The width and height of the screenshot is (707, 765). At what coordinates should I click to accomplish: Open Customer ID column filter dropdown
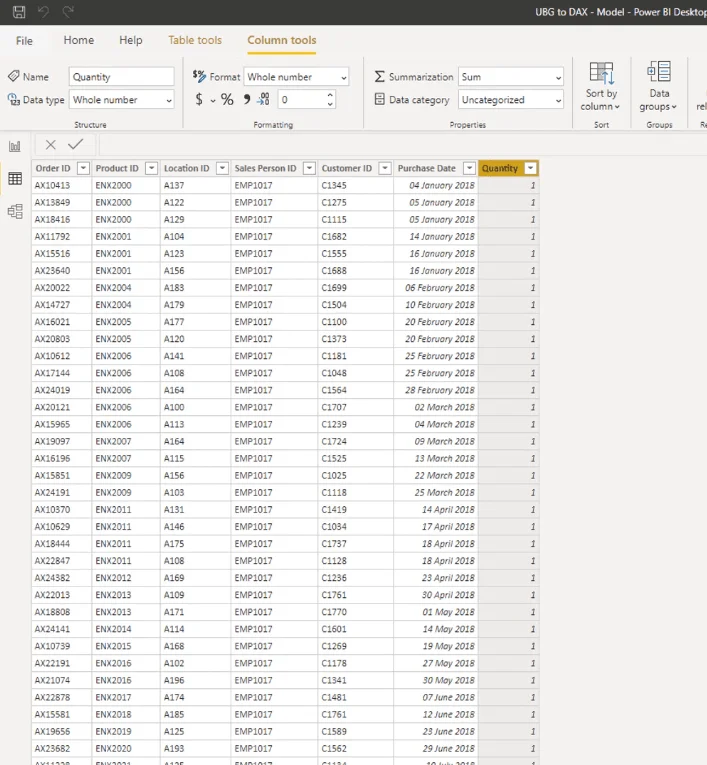point(385,168)
